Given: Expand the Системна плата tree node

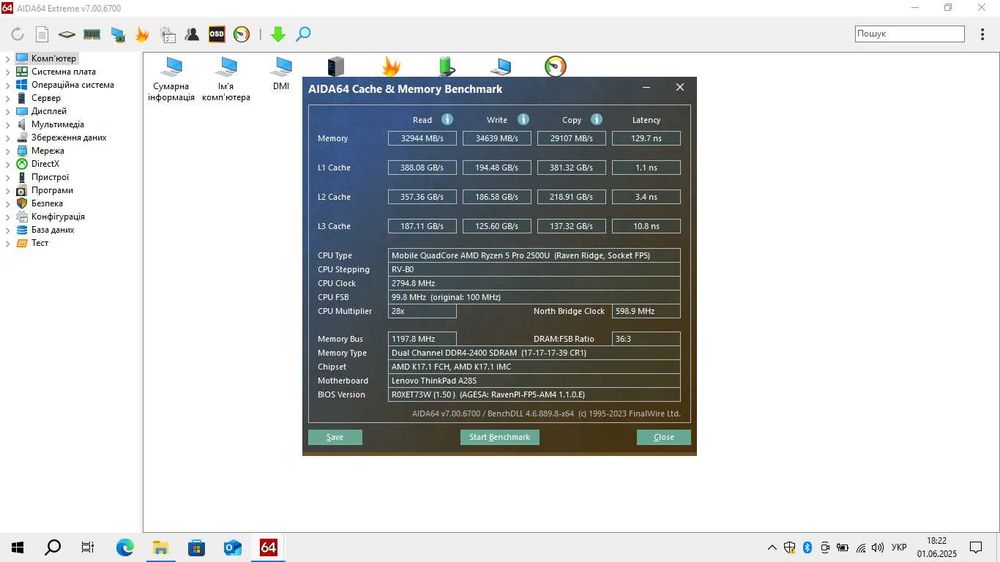Looking at the screenshot, I should 8,72.
